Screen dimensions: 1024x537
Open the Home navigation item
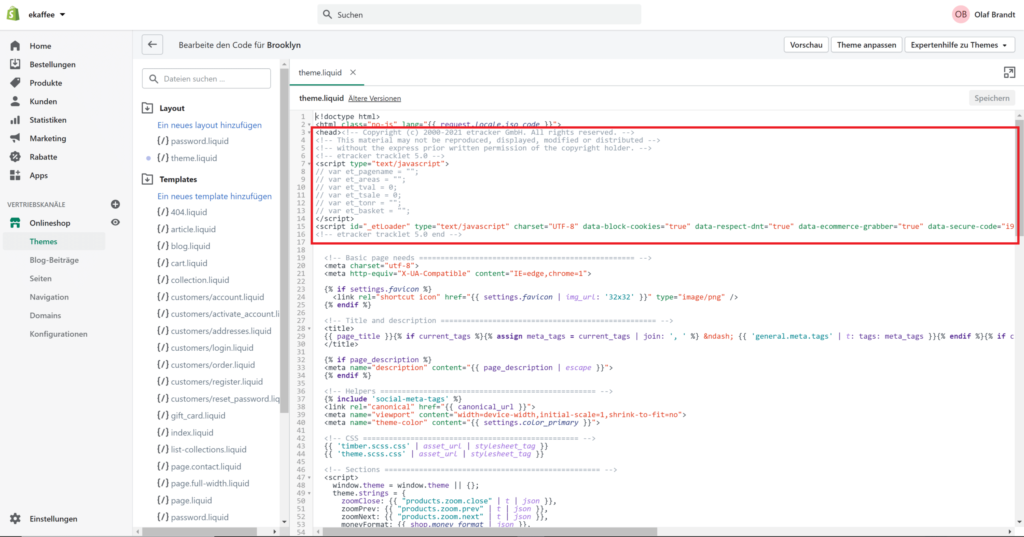(x=40, y=46)
